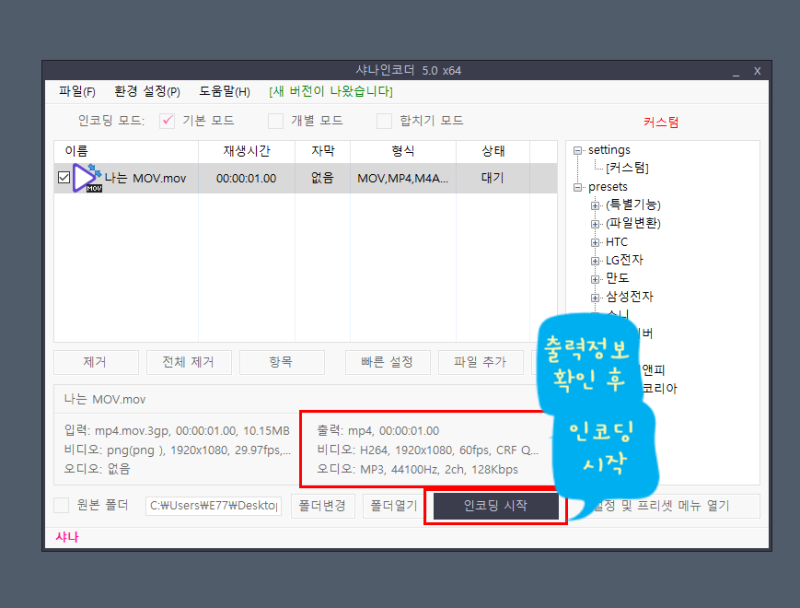Image resolution: width=800 pixels, height=608 pixels.
Task: Open the 도움말(H) menu
Action: pos(224,91)
